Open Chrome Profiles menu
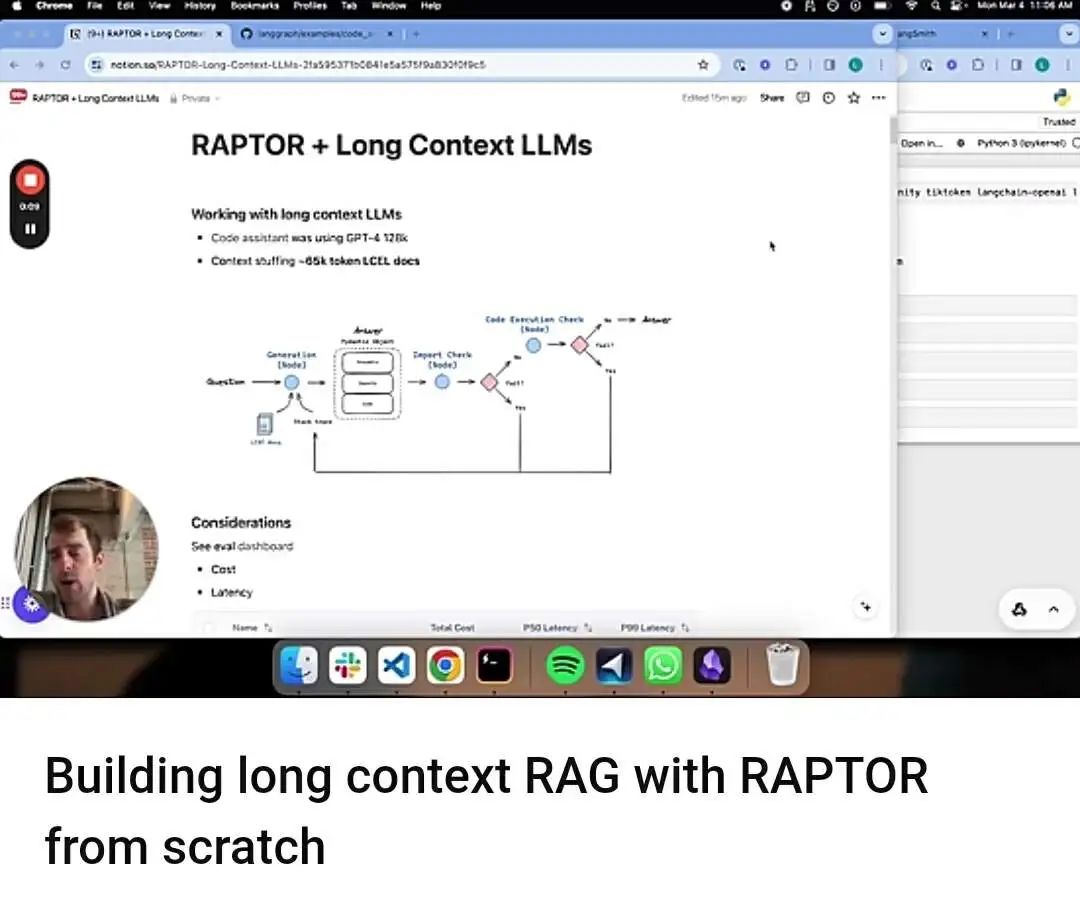1080x903 pixels. coord(310,6)
